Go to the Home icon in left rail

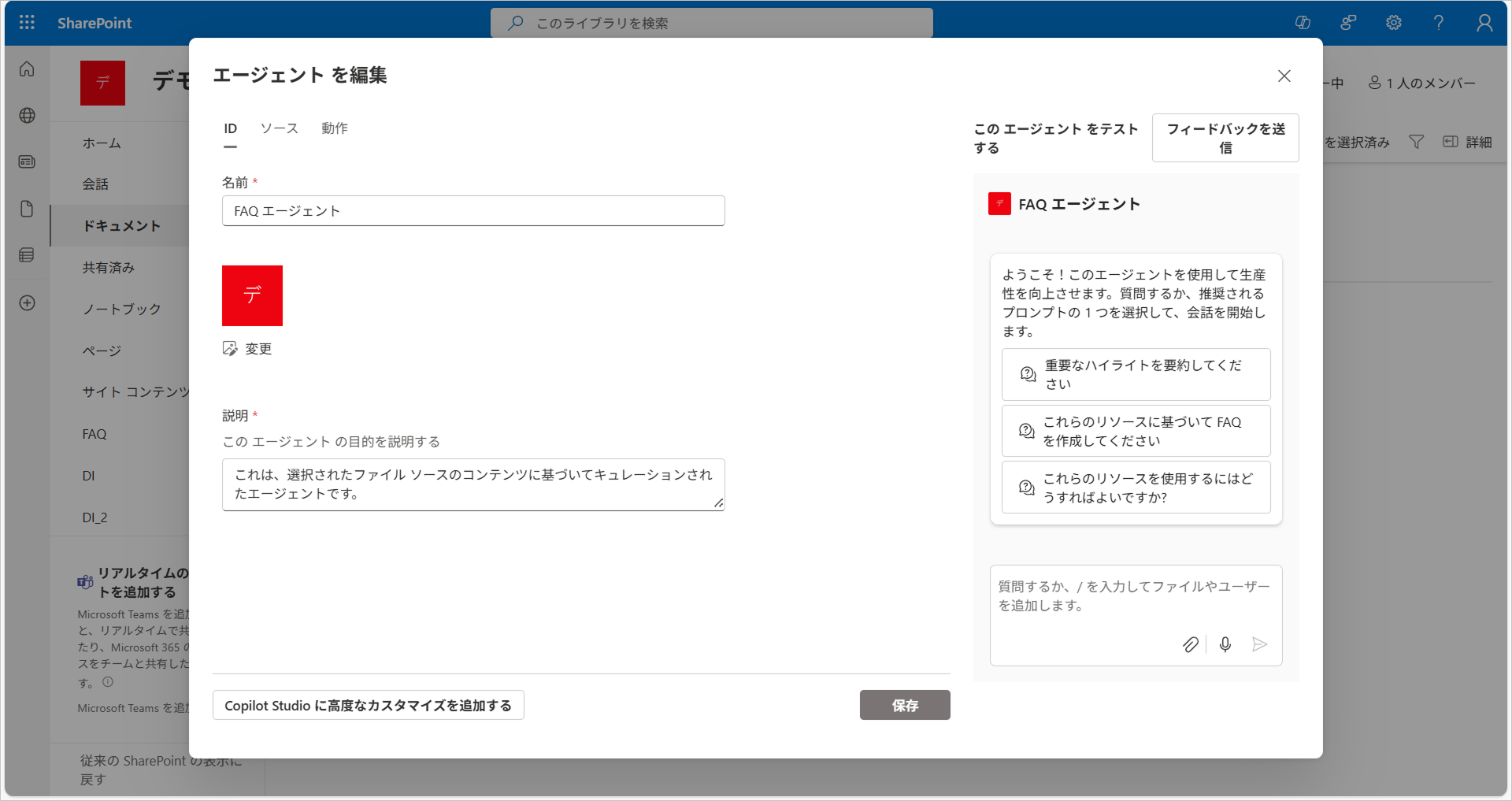pyautogui.click(x=27, y=69)
